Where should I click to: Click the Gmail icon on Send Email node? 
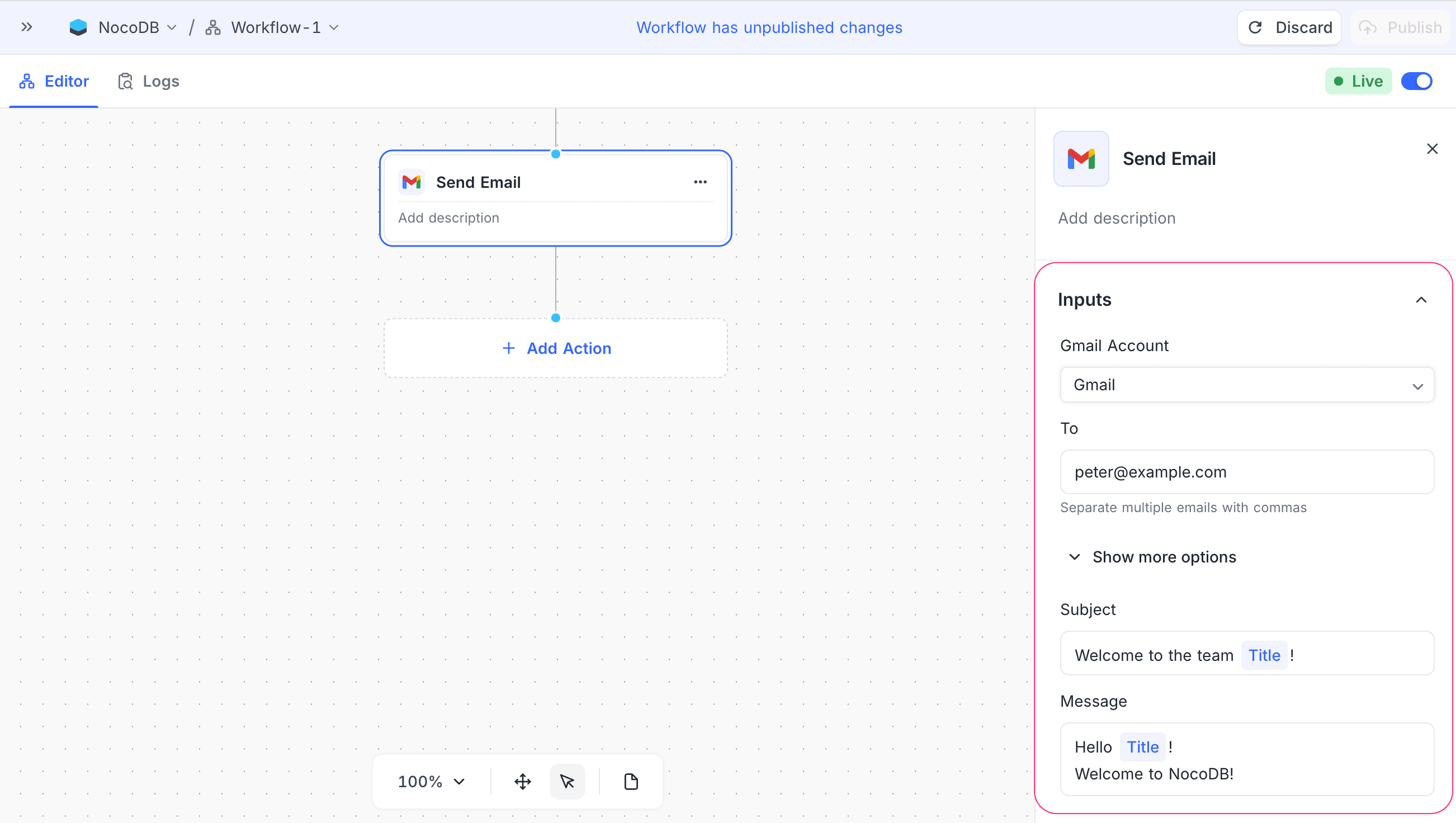[x=412, y=182]
